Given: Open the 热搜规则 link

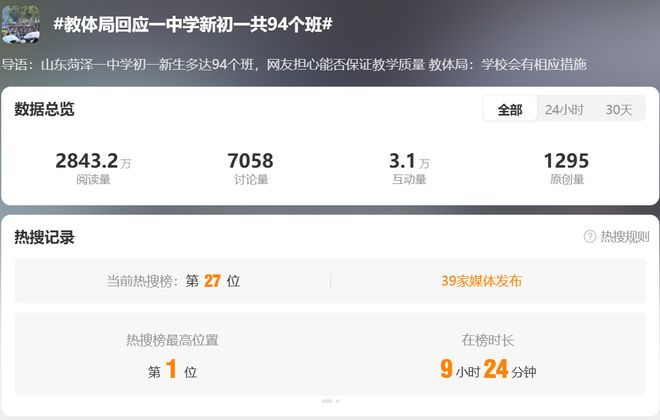Looking at the screenshot, I should tap(624, 237).
